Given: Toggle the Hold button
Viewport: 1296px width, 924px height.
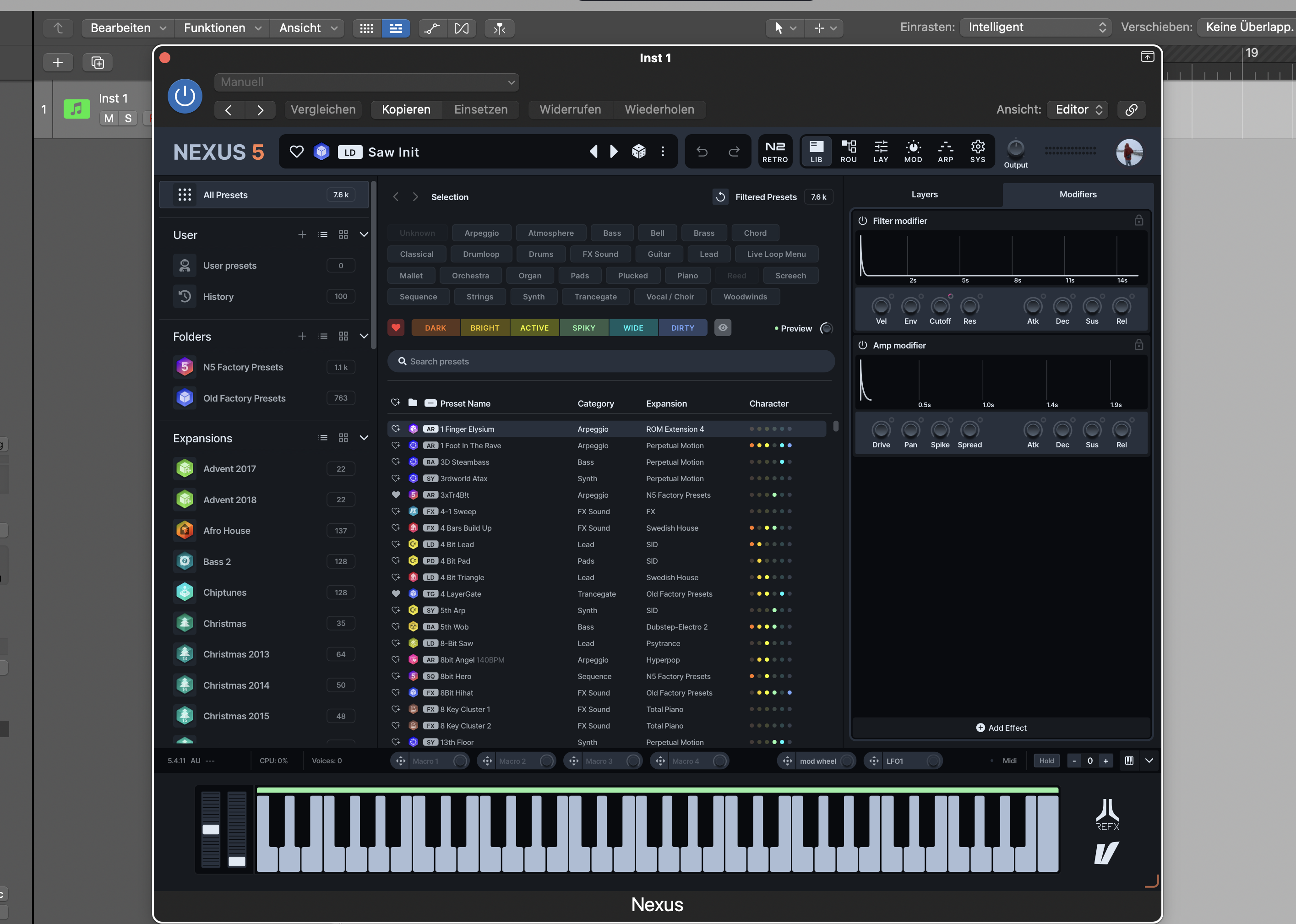Looking at the screenshot, I should [x=1046, y=761].
